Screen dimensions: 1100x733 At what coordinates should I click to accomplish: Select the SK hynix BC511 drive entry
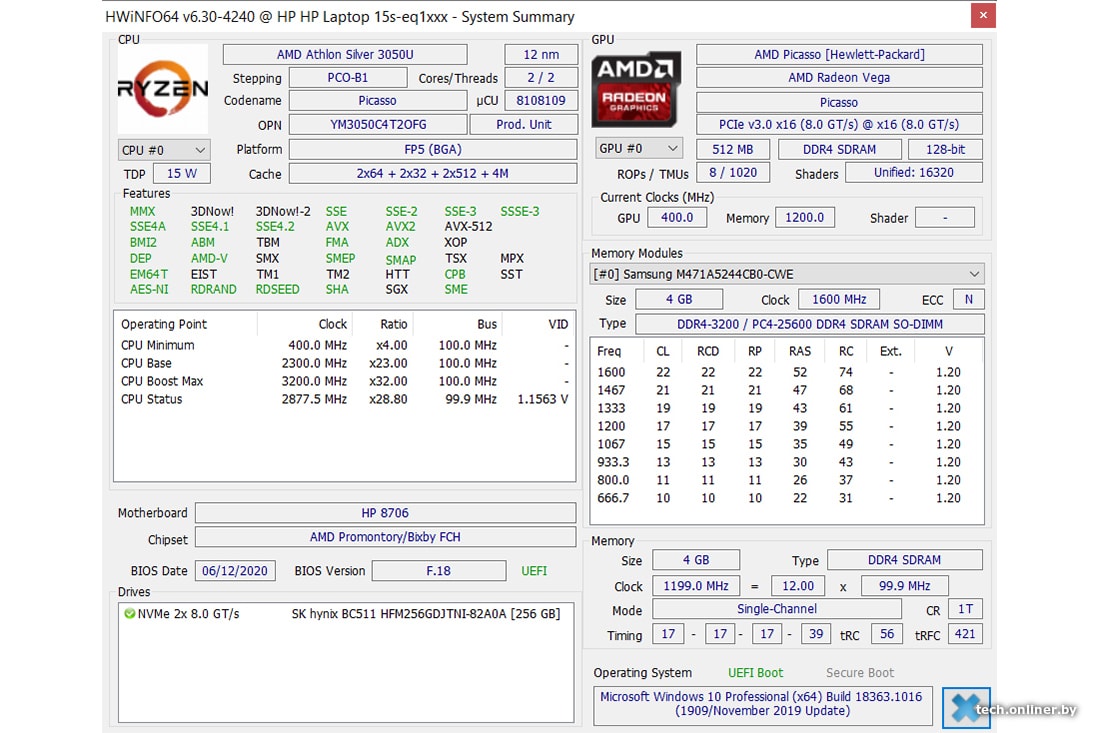pyautogui.click(x=424, y=613)
